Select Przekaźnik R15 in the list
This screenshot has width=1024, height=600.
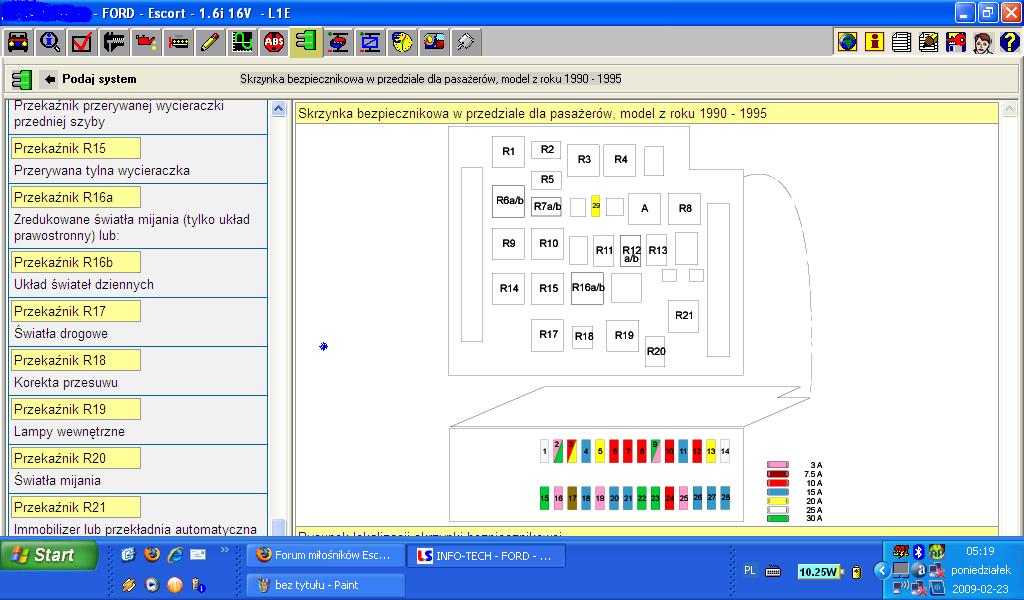(x=75, y=148)
